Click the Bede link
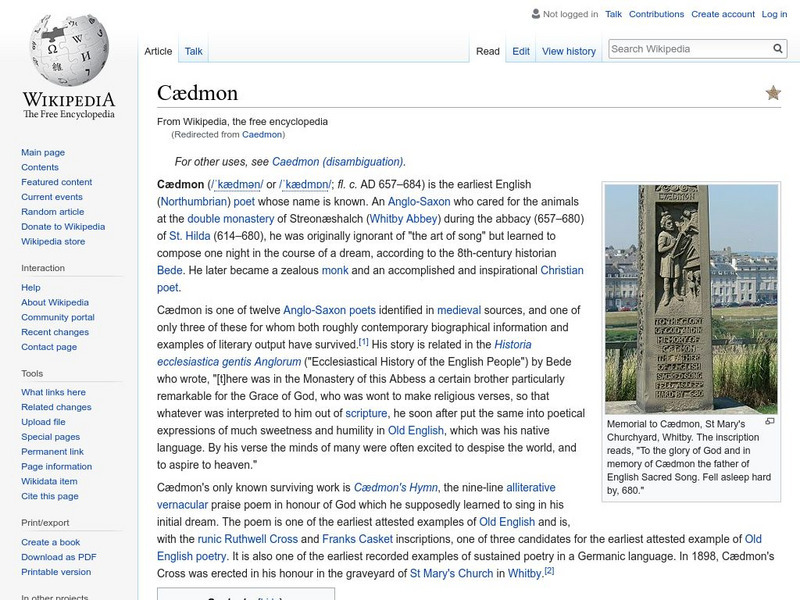The width and height of the screenshot is (800, 600). 169,270
